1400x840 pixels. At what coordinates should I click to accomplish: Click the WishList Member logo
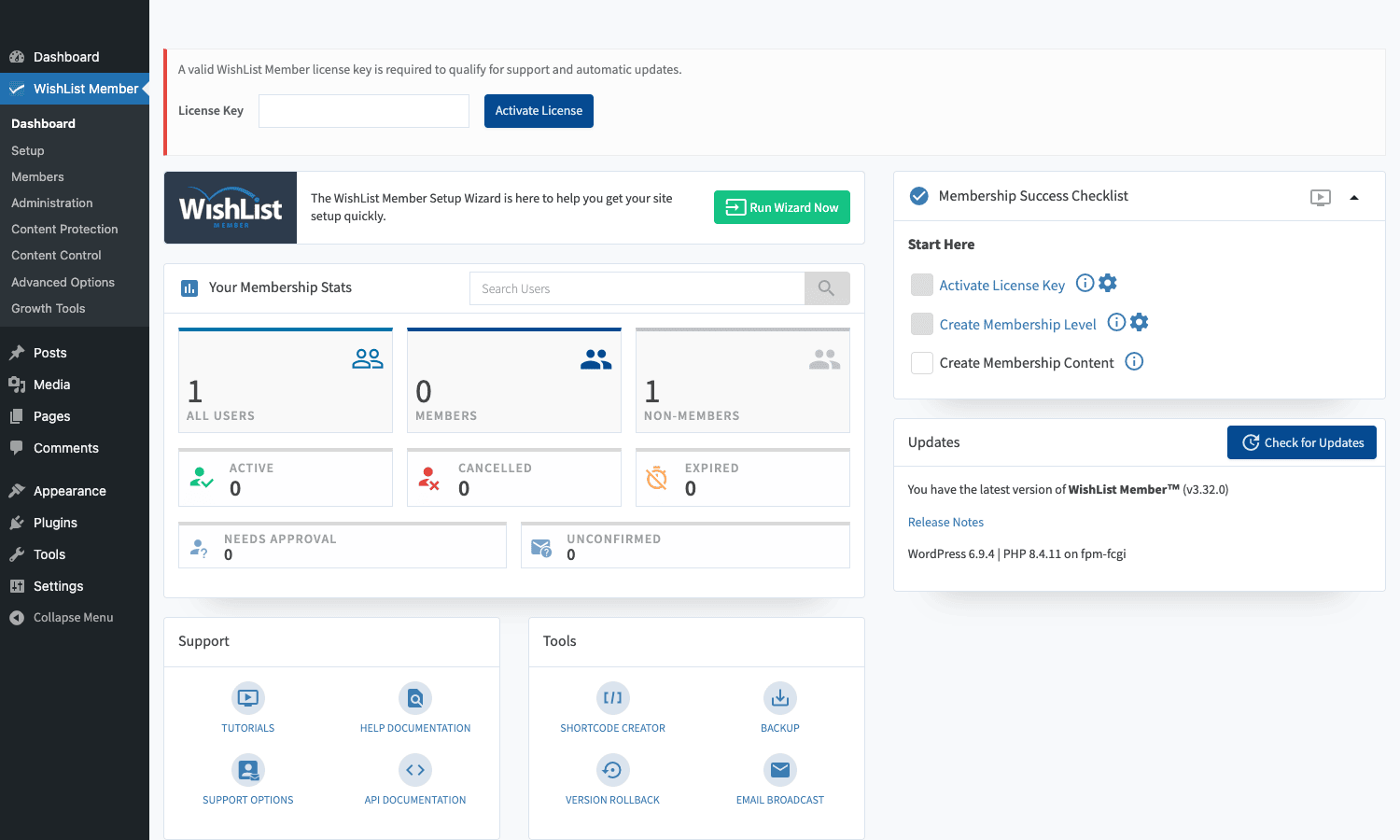231,208
